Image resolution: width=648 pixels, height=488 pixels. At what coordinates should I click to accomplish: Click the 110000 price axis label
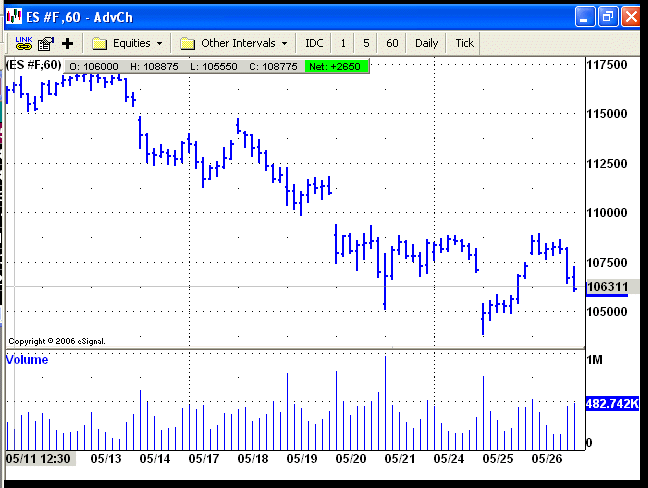(607, 213)
